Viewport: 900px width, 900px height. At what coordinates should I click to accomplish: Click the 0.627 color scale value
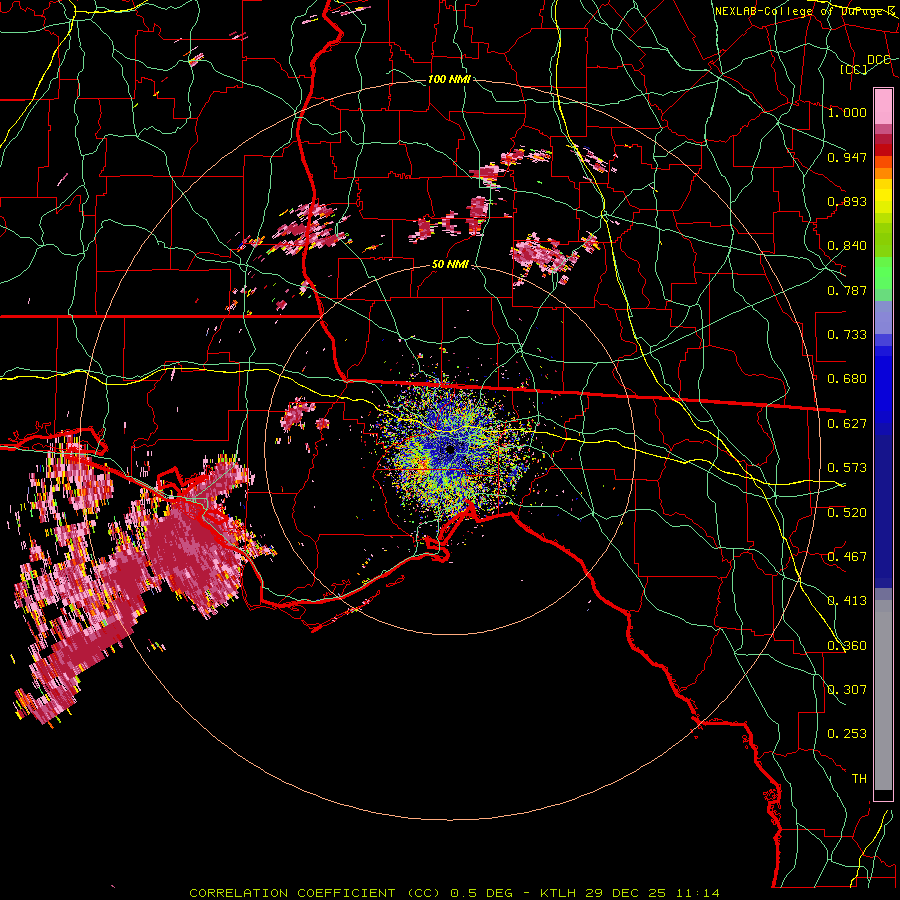(x=847, y=424)
